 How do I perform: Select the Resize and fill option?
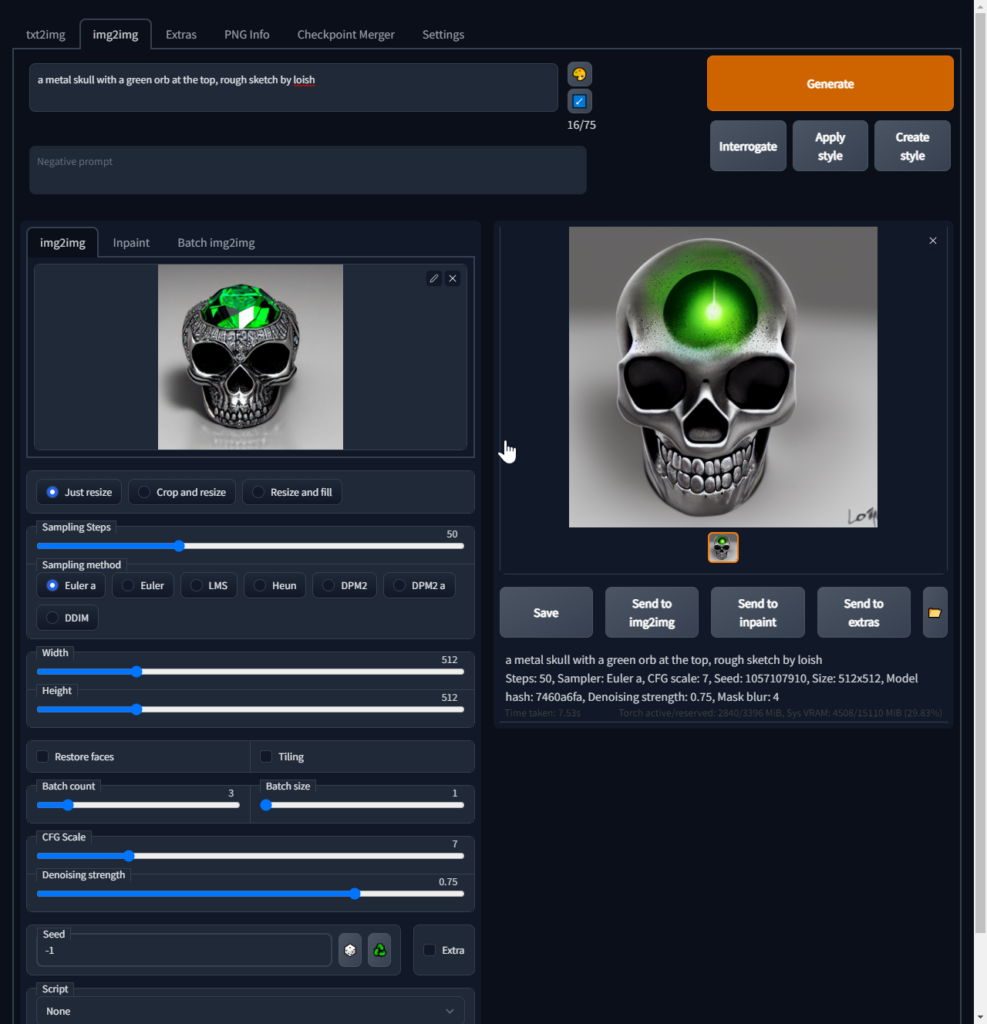pyautogui.click(x=258, y=491)
